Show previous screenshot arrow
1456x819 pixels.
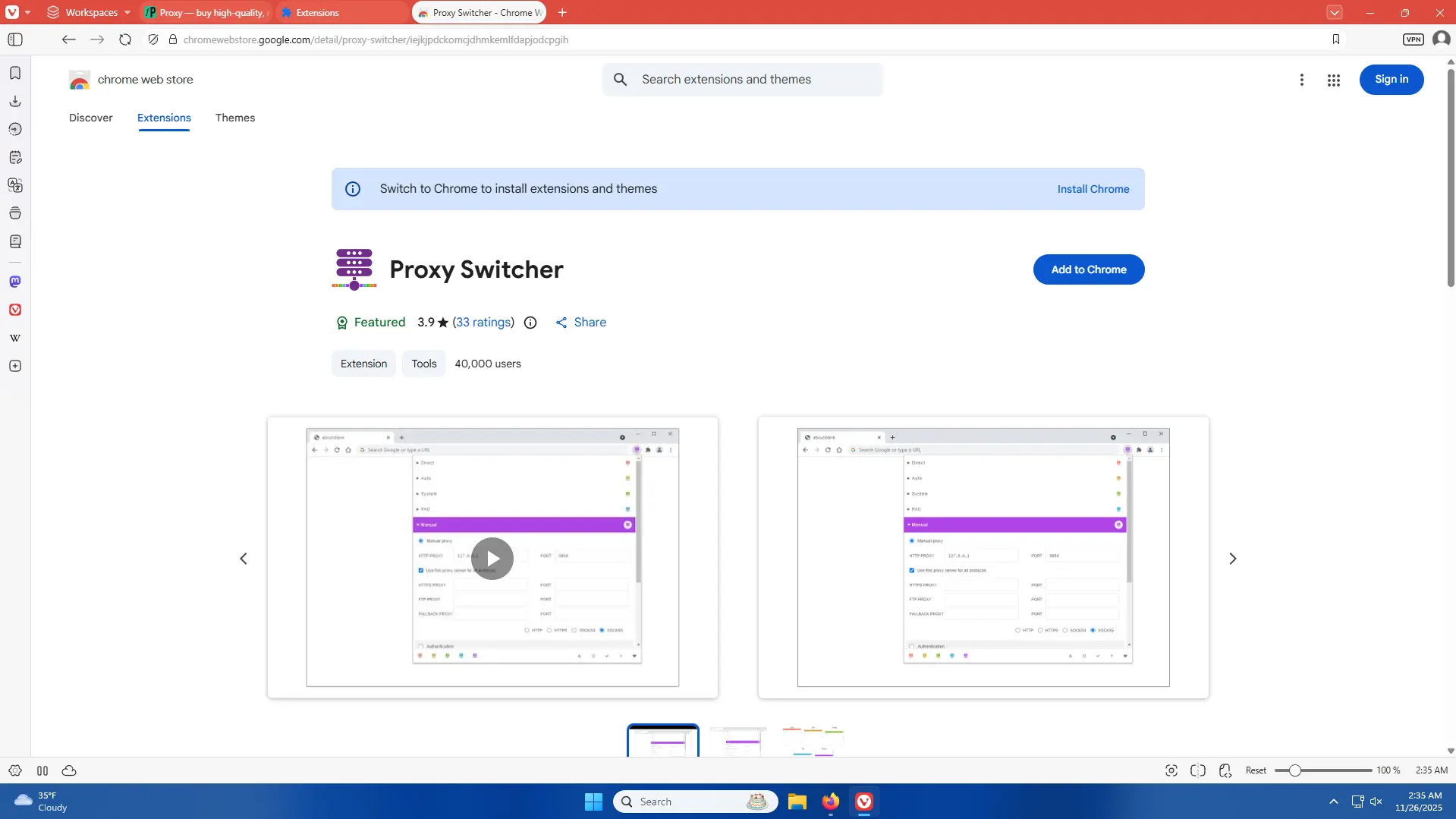(x=244, y=559)
